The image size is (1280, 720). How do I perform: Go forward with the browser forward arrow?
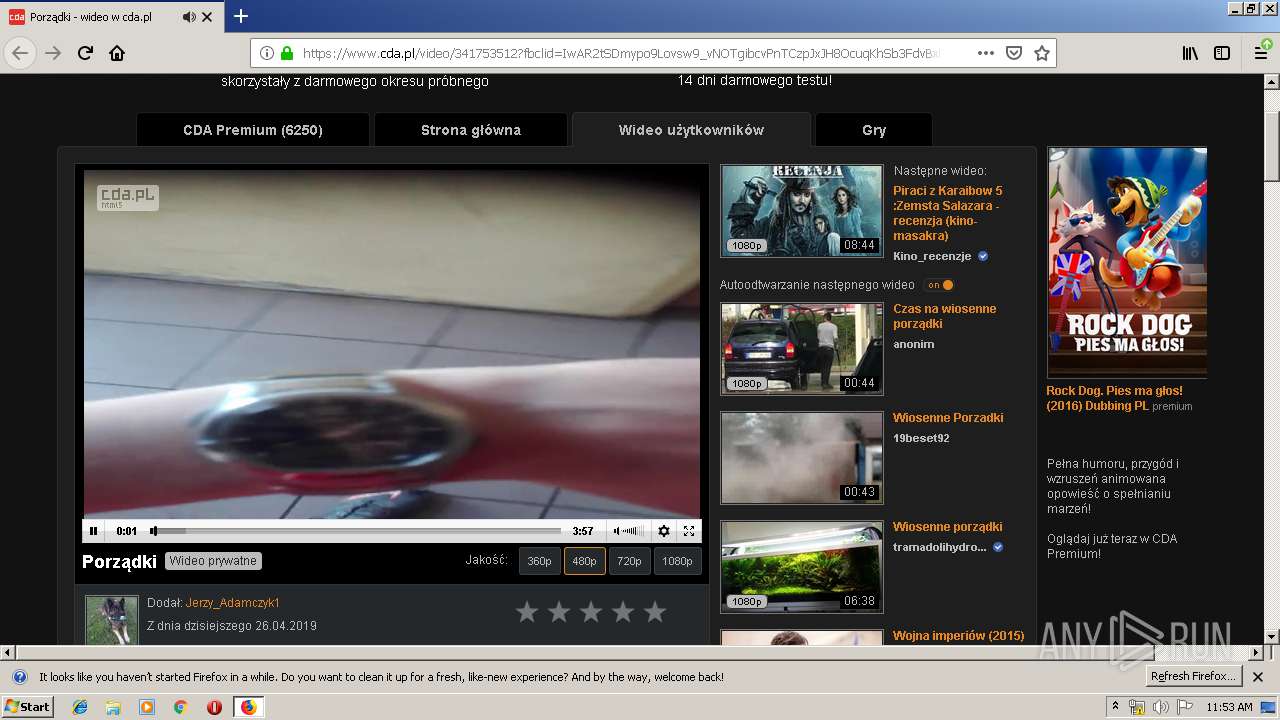[53, 53]
